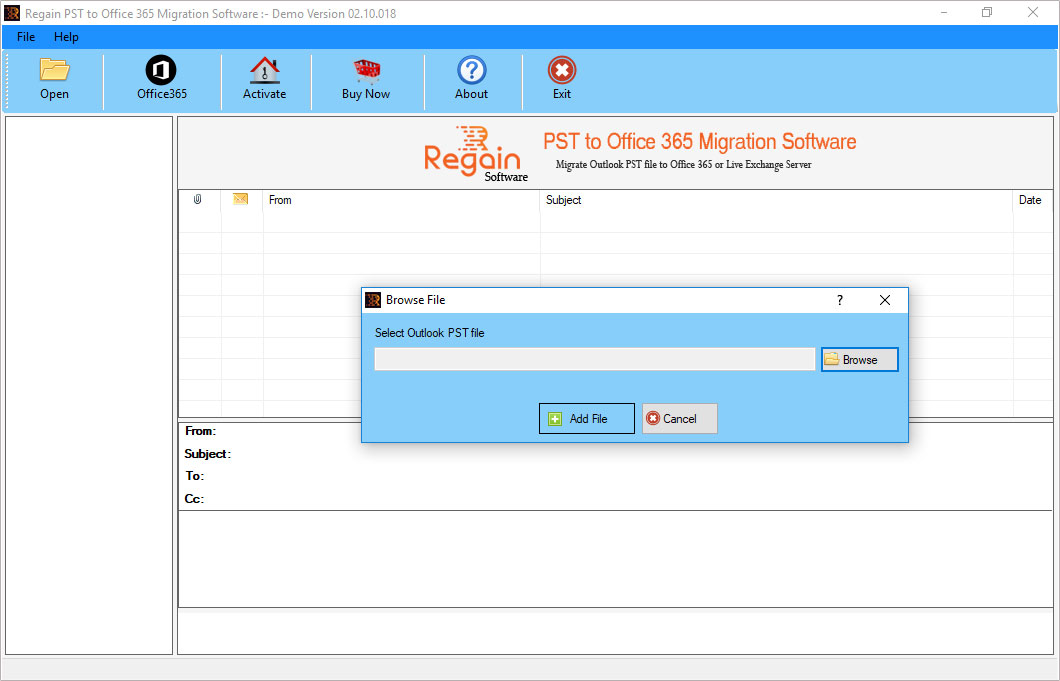Click the red Cancel icon in the dialog
The width and height of the screenshot is (1060, 681).
[x=657, y=418]
